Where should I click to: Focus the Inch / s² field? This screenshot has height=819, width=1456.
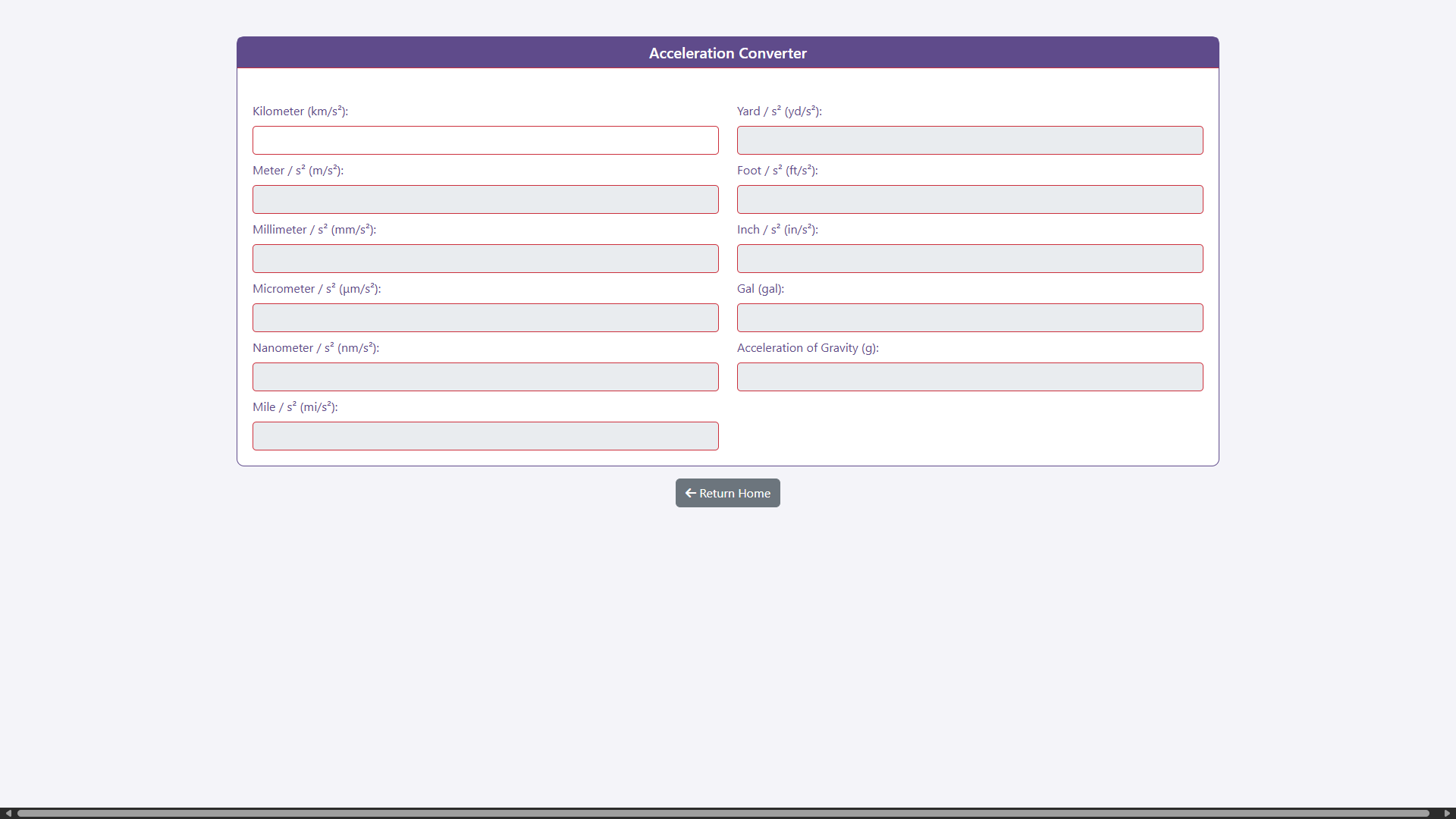(970, 259)
